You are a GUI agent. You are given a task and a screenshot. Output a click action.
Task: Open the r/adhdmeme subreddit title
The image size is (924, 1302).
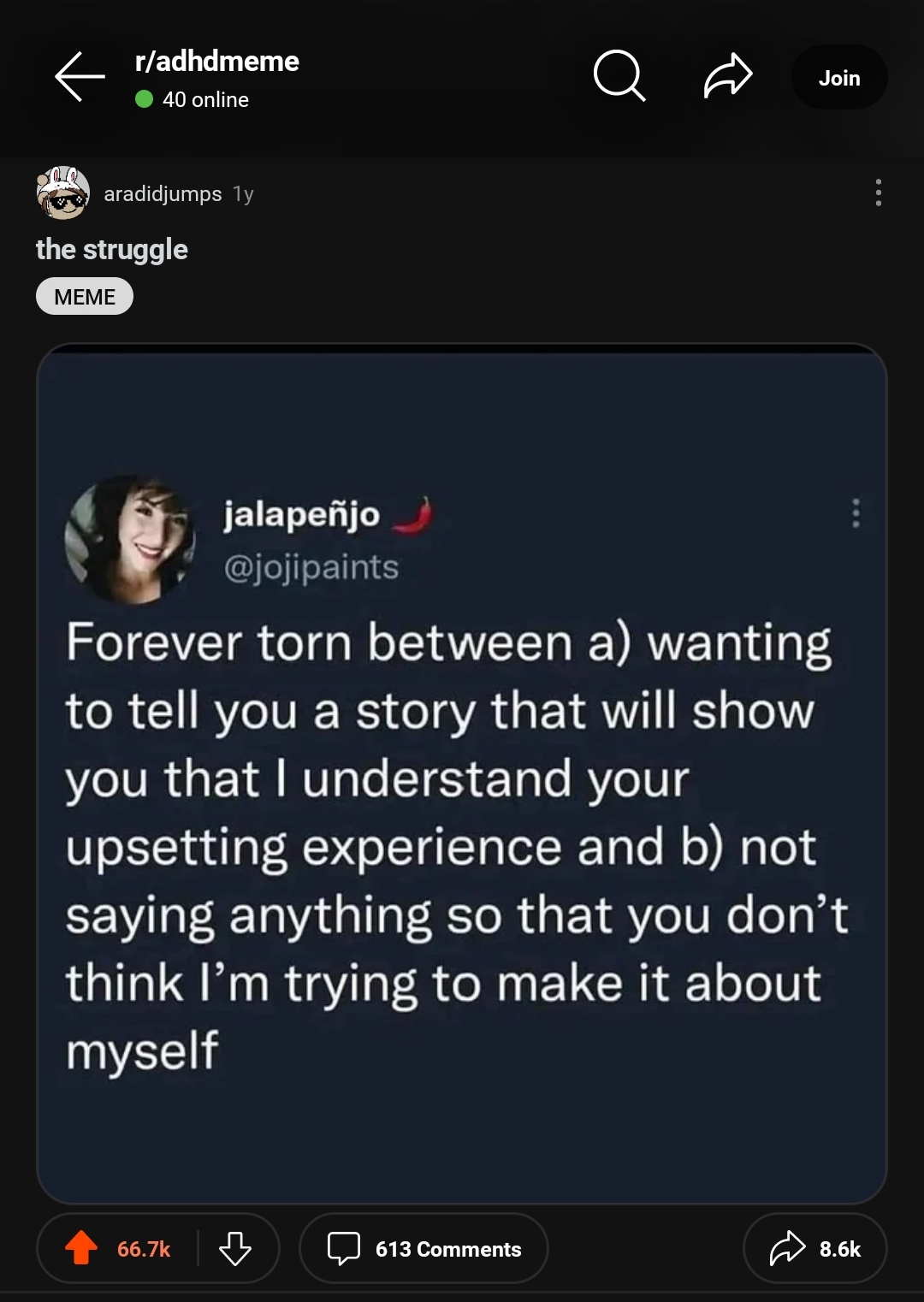tap(216, 62)
